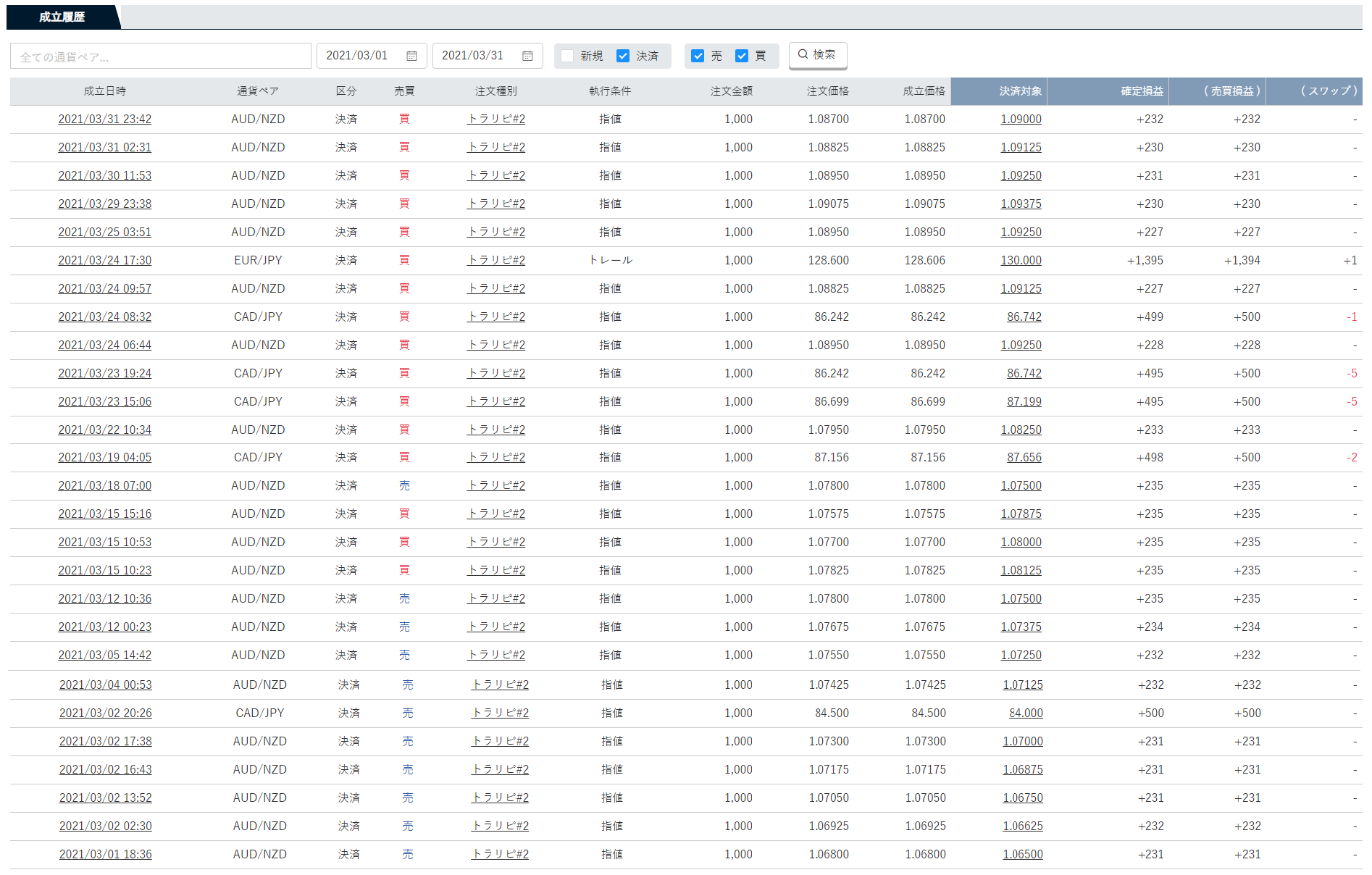This screenshot has height=875, width=1372.
Task: Click the 決済対象 column header
Action: tap(1020, 91)
